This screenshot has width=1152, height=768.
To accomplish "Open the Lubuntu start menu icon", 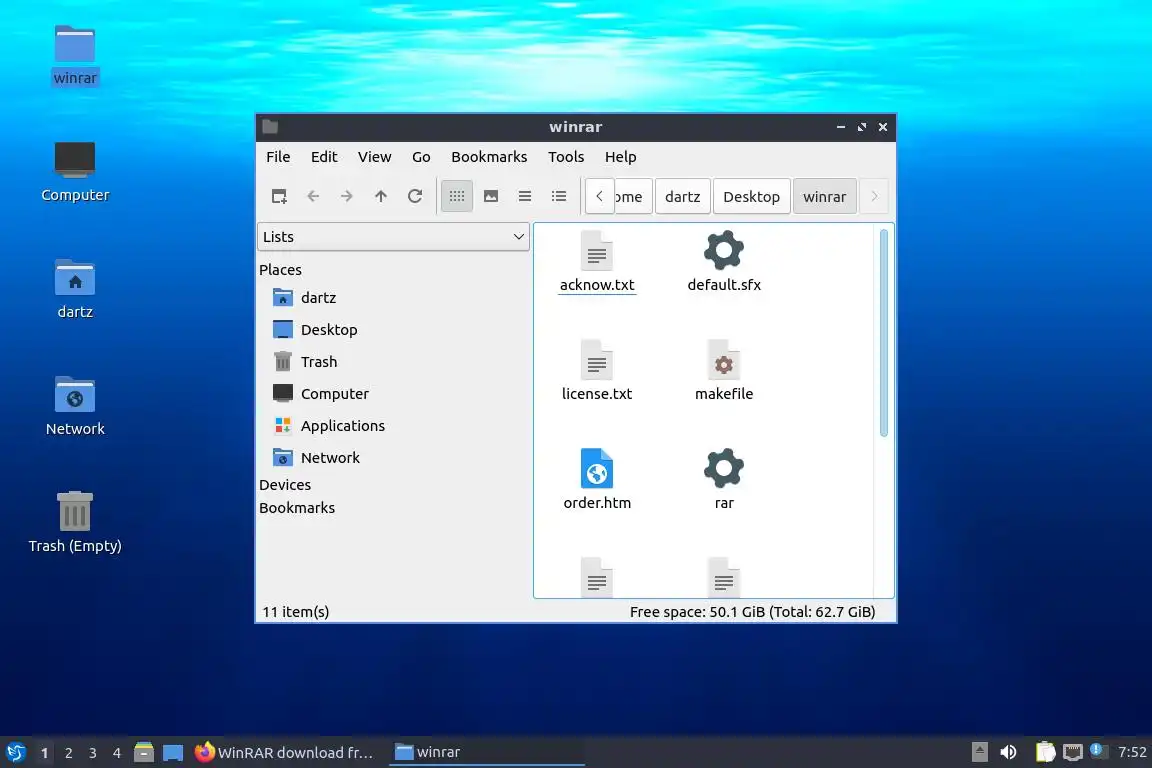I will click(15, 753).
